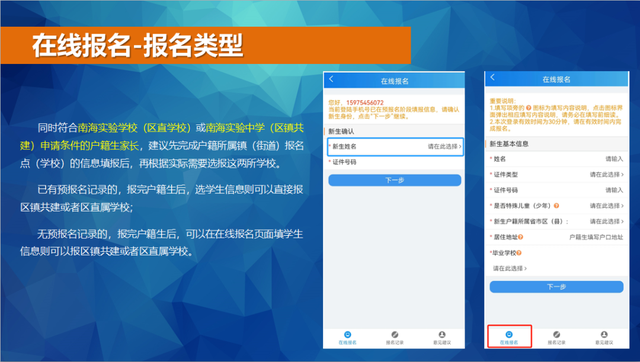The image size is (640, 362).
Task: Tap the back arrow on the 新生基本信息 phone screen
Action: point(493,77)
